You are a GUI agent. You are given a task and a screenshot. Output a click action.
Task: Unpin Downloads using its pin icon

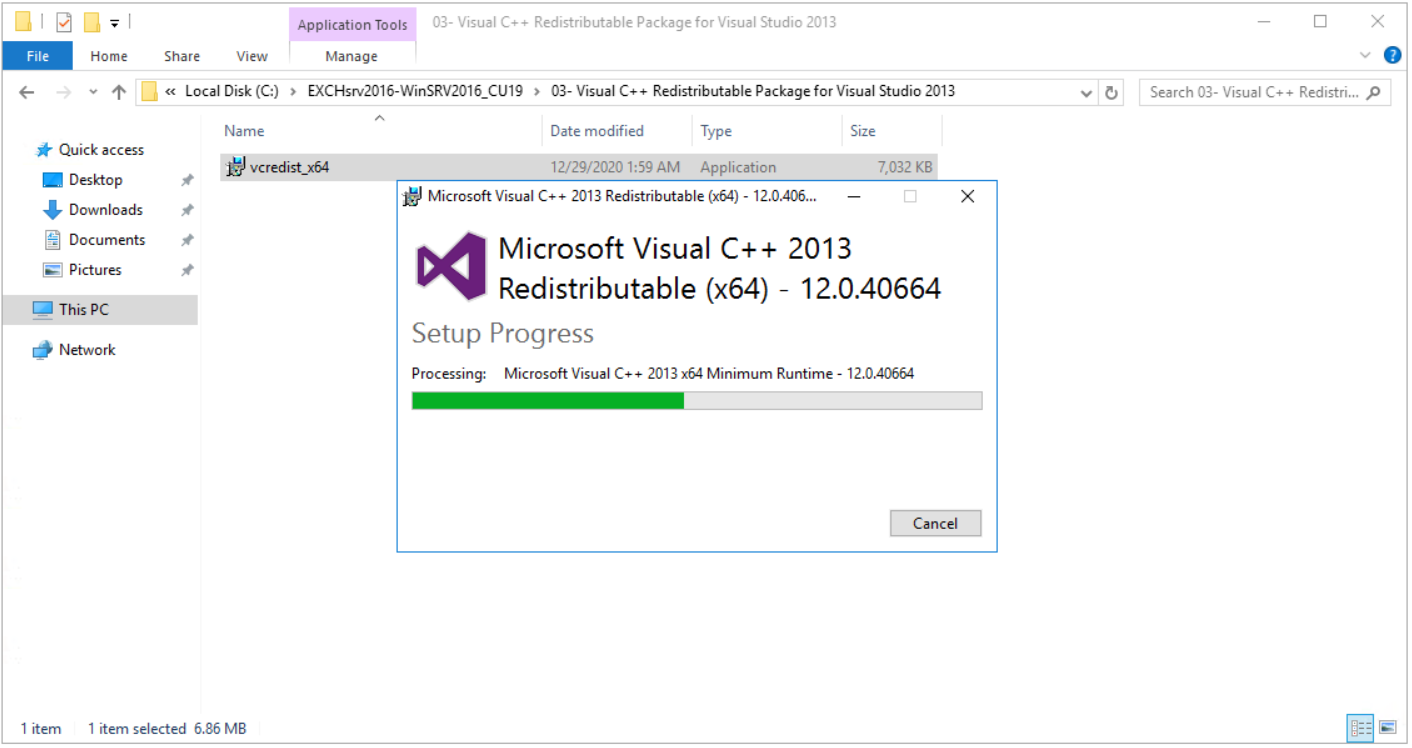click(x=186, y=211)
